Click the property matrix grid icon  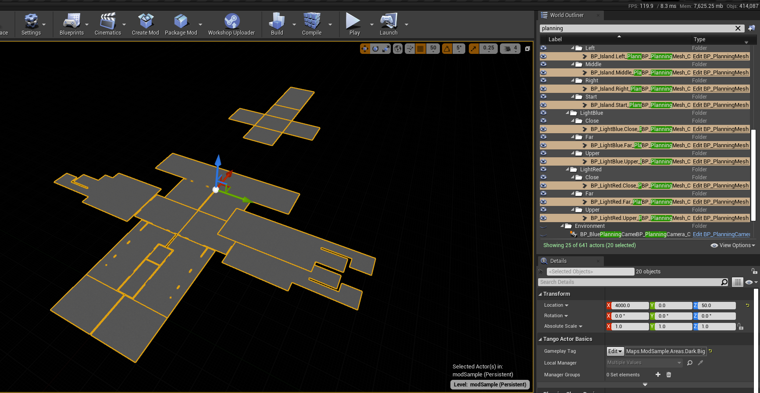click(x=737, y=282)
